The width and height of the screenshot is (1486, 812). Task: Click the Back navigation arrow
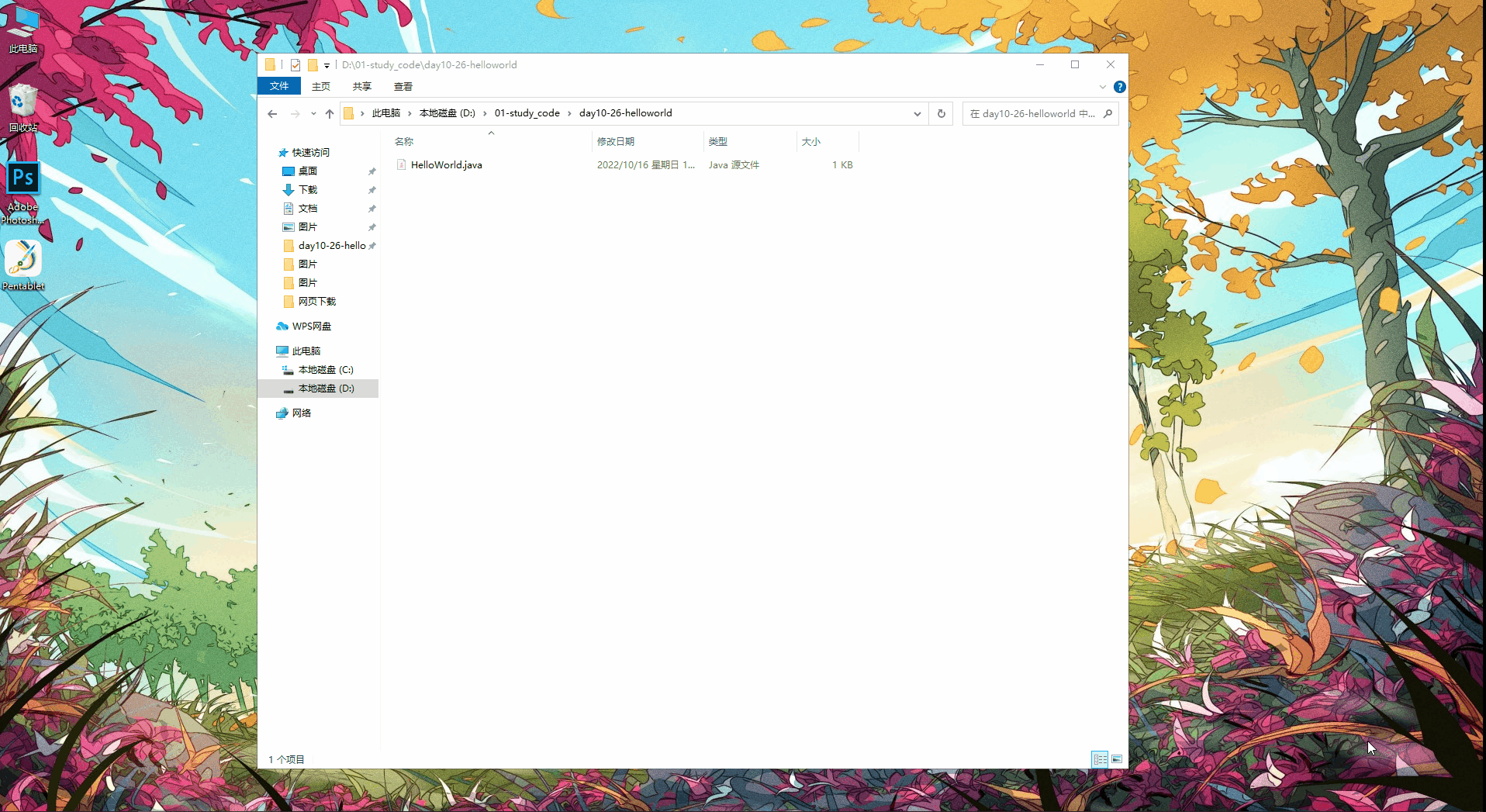[272, 114]
